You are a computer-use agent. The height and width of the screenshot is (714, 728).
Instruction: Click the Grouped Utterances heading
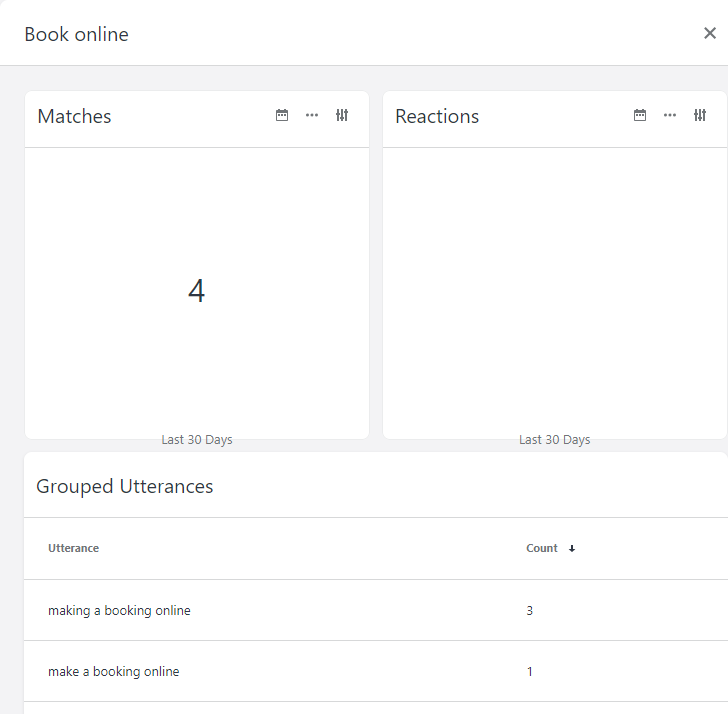coord(125,487)
